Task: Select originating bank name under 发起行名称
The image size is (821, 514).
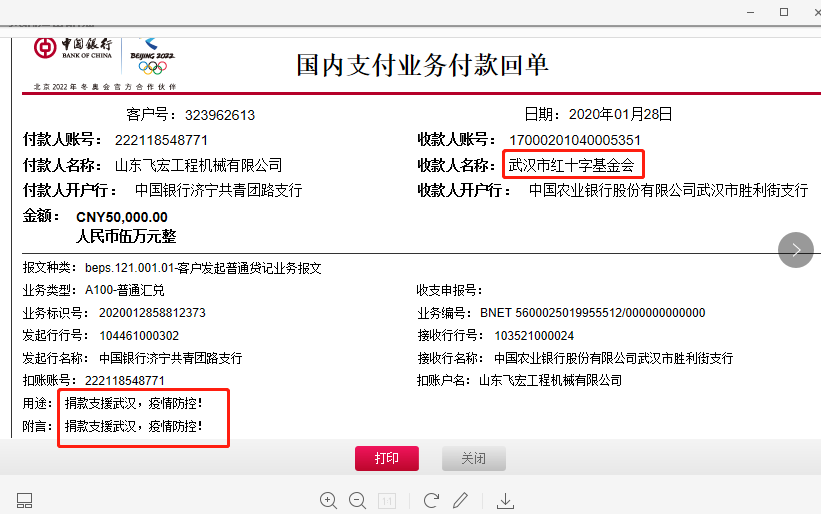Action: click(x=171, y=358)
